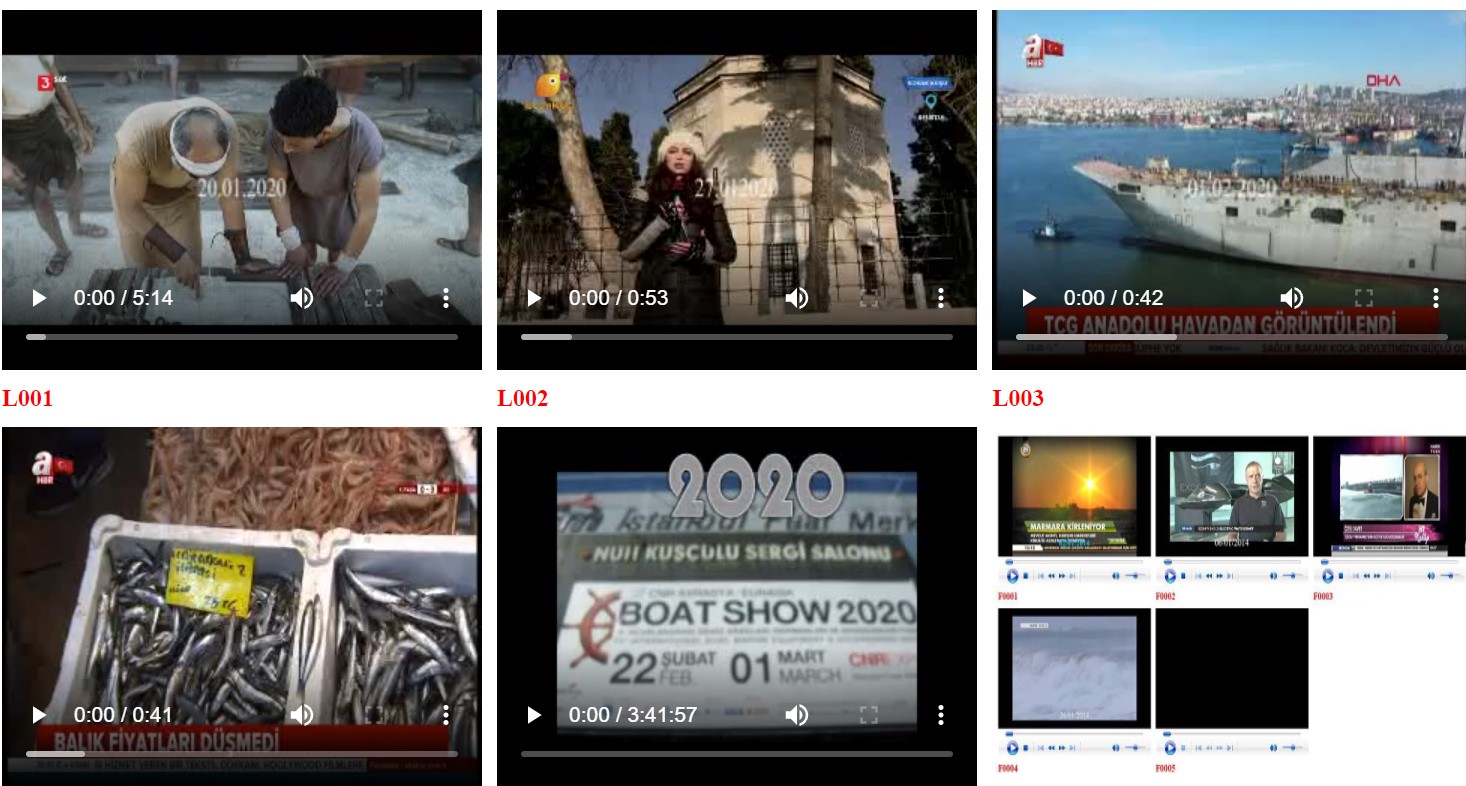Mute the F0003 small video player
Viewport: 1466px width, 786px height.
coord(1431,577)
